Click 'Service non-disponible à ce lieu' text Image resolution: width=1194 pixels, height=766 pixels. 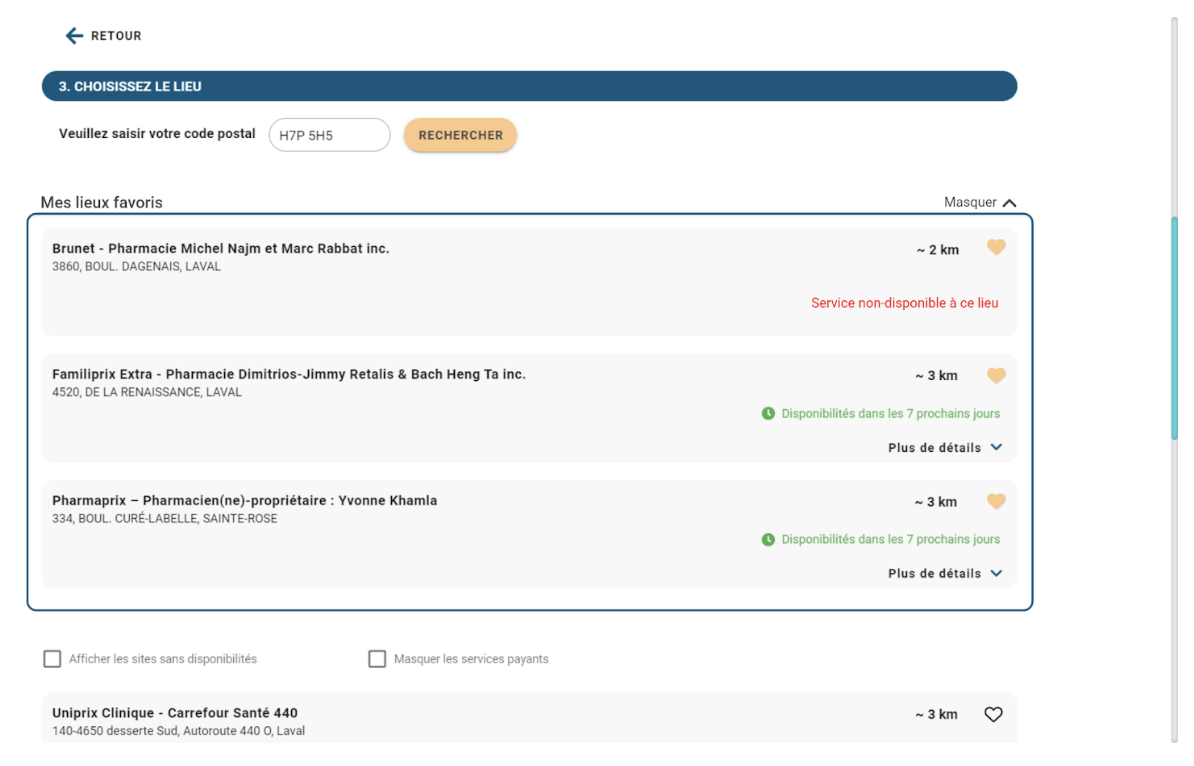(x=905, y=303)
